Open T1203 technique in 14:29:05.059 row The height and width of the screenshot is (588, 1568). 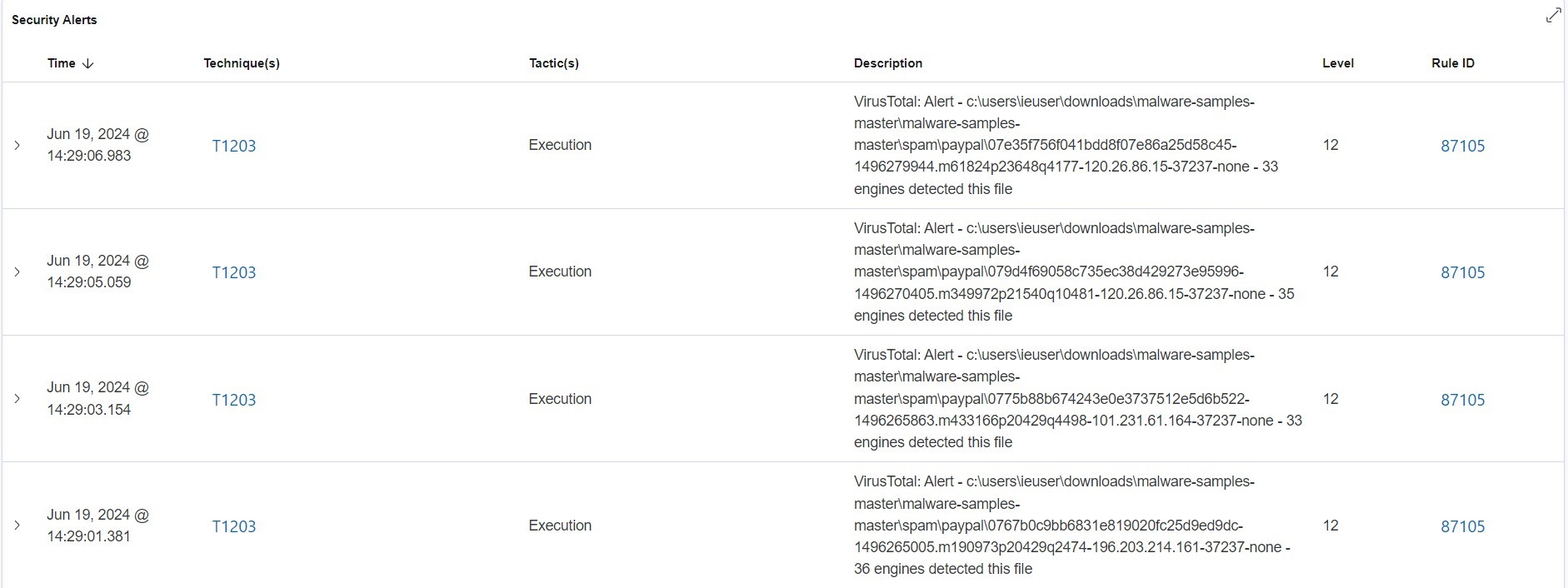point(234,272)
